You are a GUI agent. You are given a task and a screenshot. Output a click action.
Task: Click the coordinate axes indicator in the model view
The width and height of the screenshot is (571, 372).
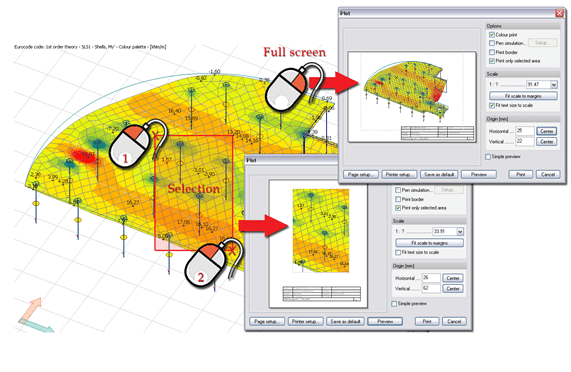(x=35, y=316)
